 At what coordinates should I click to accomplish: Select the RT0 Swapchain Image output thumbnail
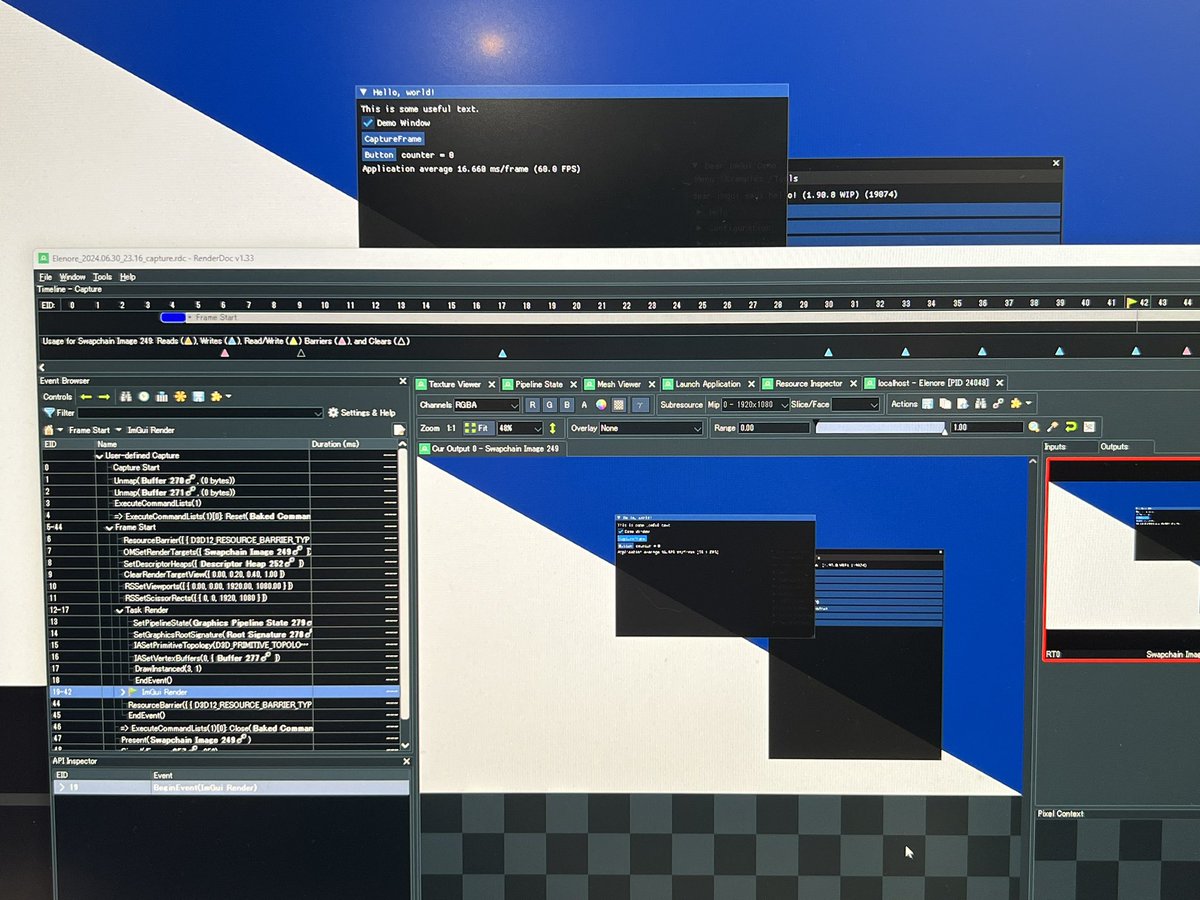click(1122, 560)
